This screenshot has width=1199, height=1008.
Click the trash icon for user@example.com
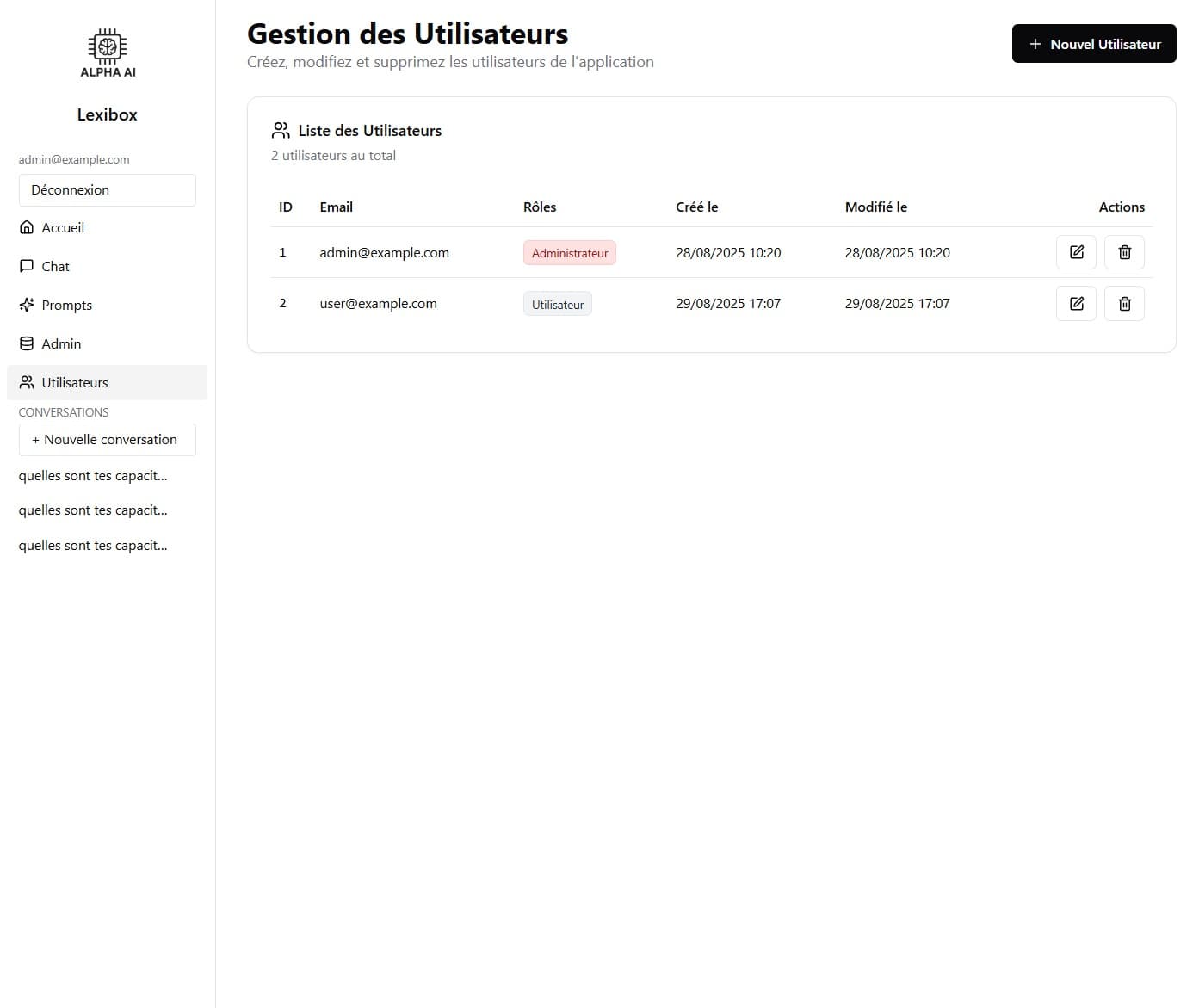click(x=1124, y=303)
